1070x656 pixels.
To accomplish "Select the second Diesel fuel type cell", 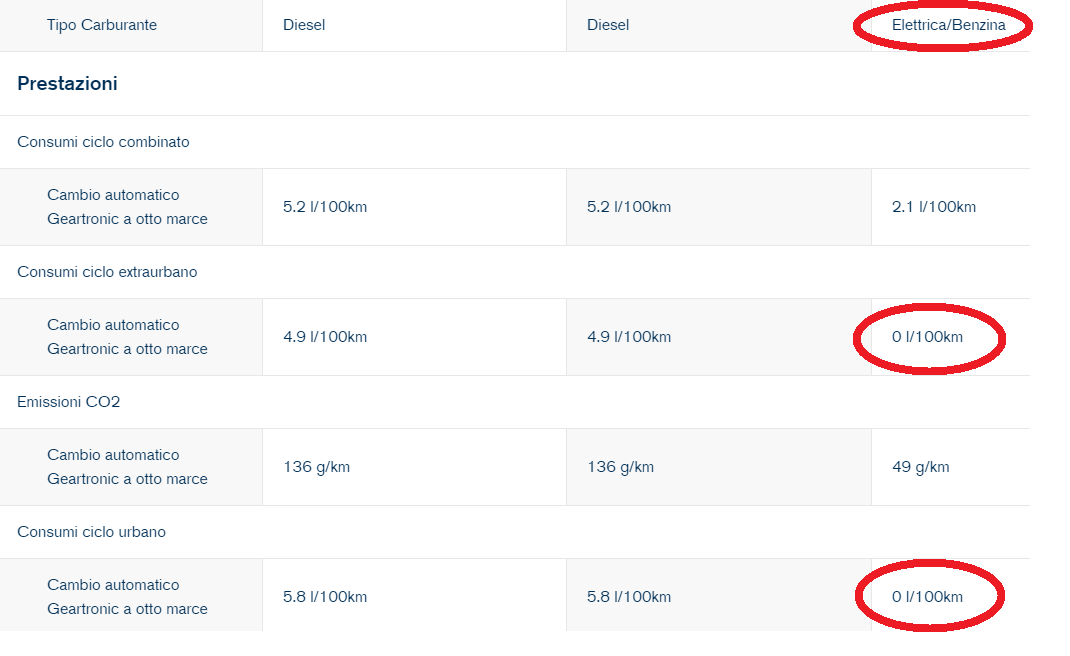I will (607, 25).
